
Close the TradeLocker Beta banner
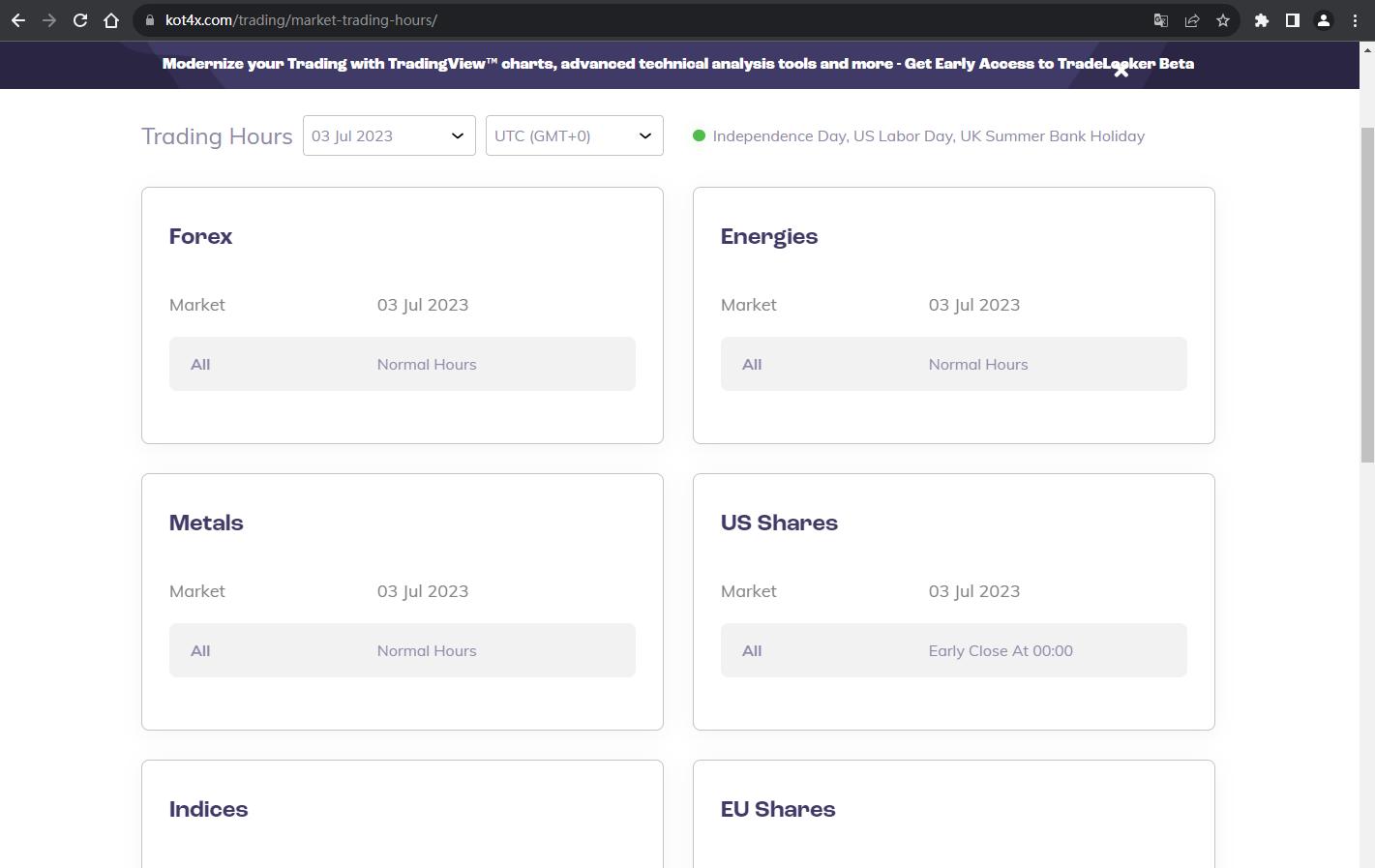[1121, 71]
